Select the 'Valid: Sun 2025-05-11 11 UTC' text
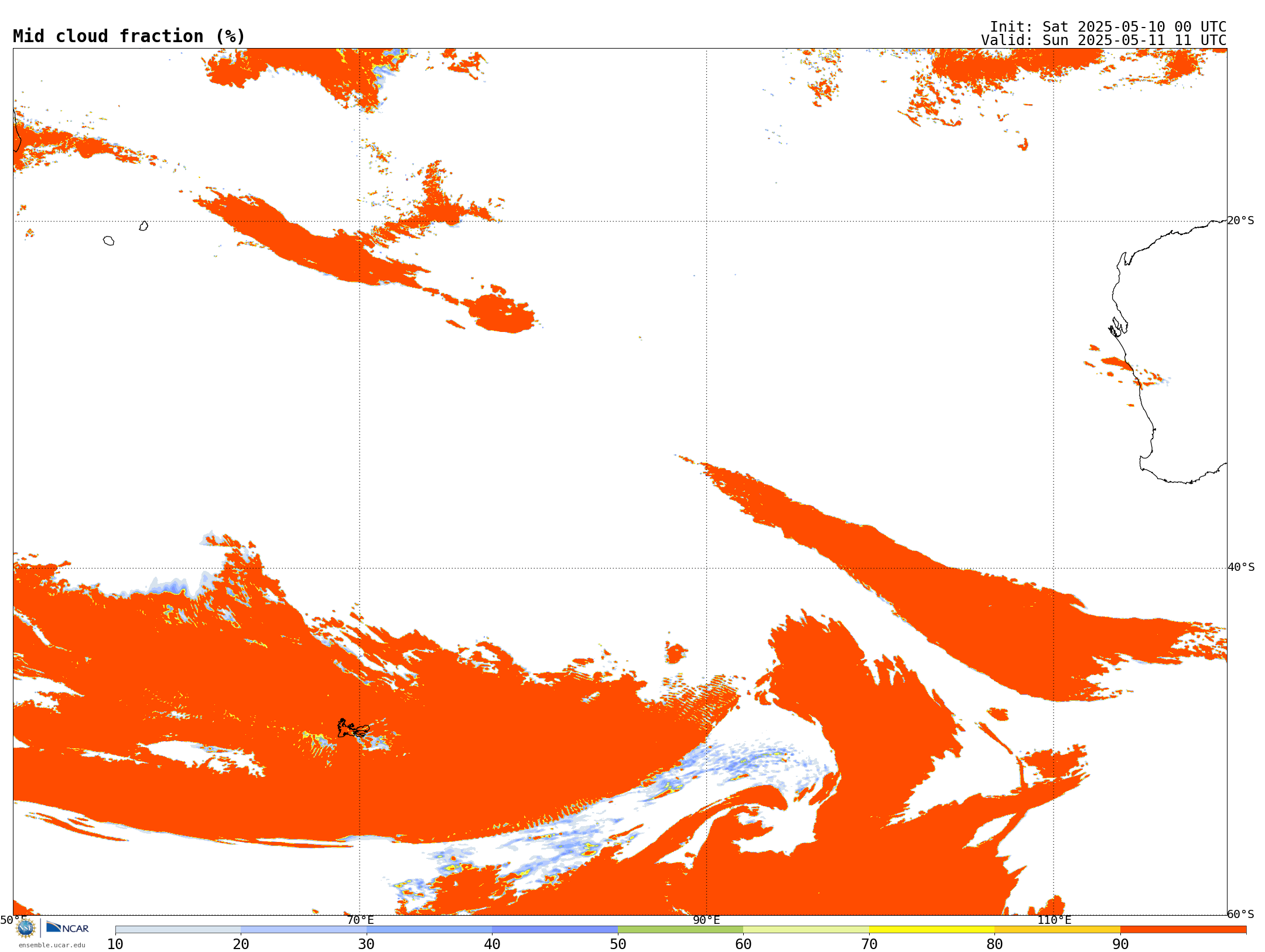 point(1104,40)
